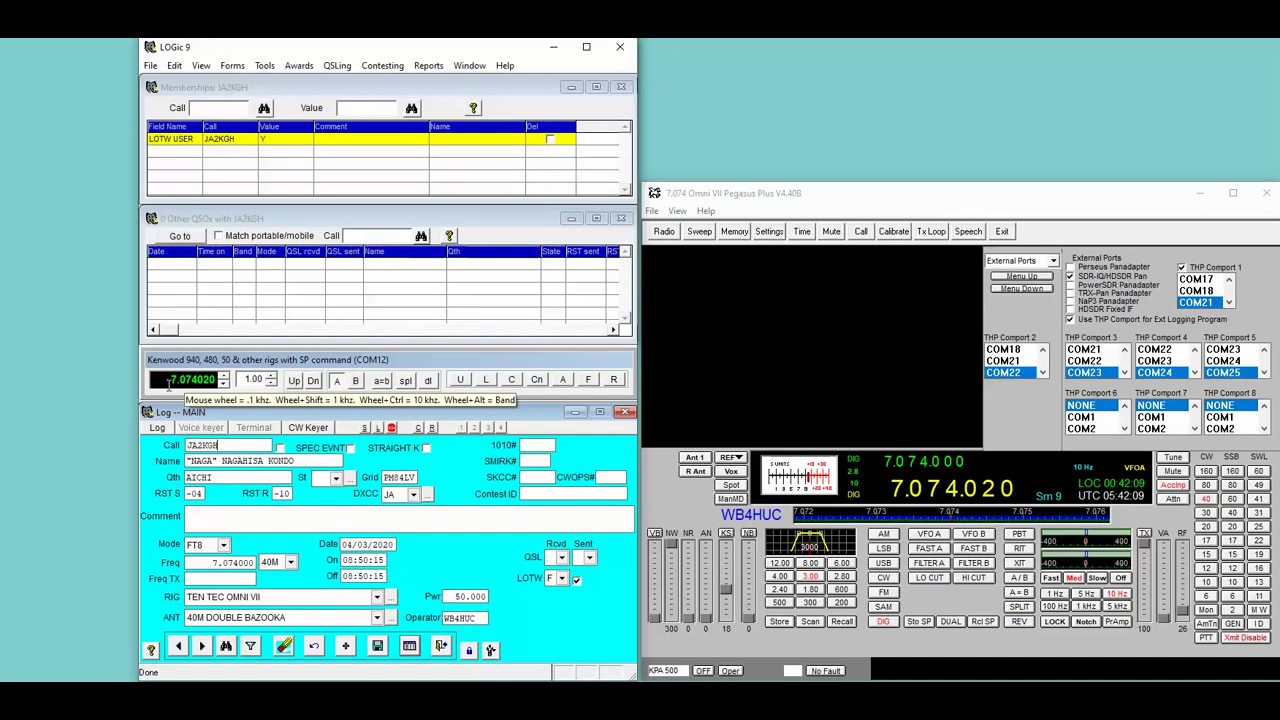Click the filter passband graph in Pegasus

(810, 541)
